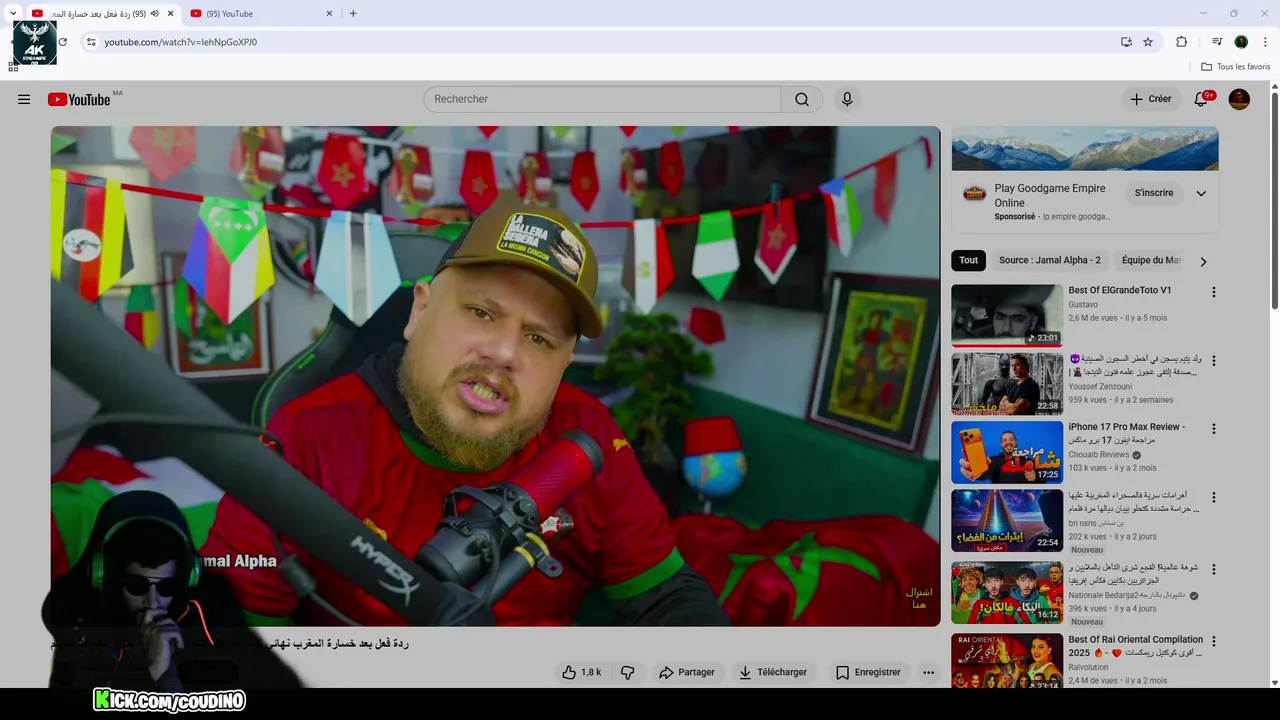Screen dimensions: 1280x720
Task: Open 'Best Of Rai Oriental Compilation 2025' title
Action: tap(1135, 646)
